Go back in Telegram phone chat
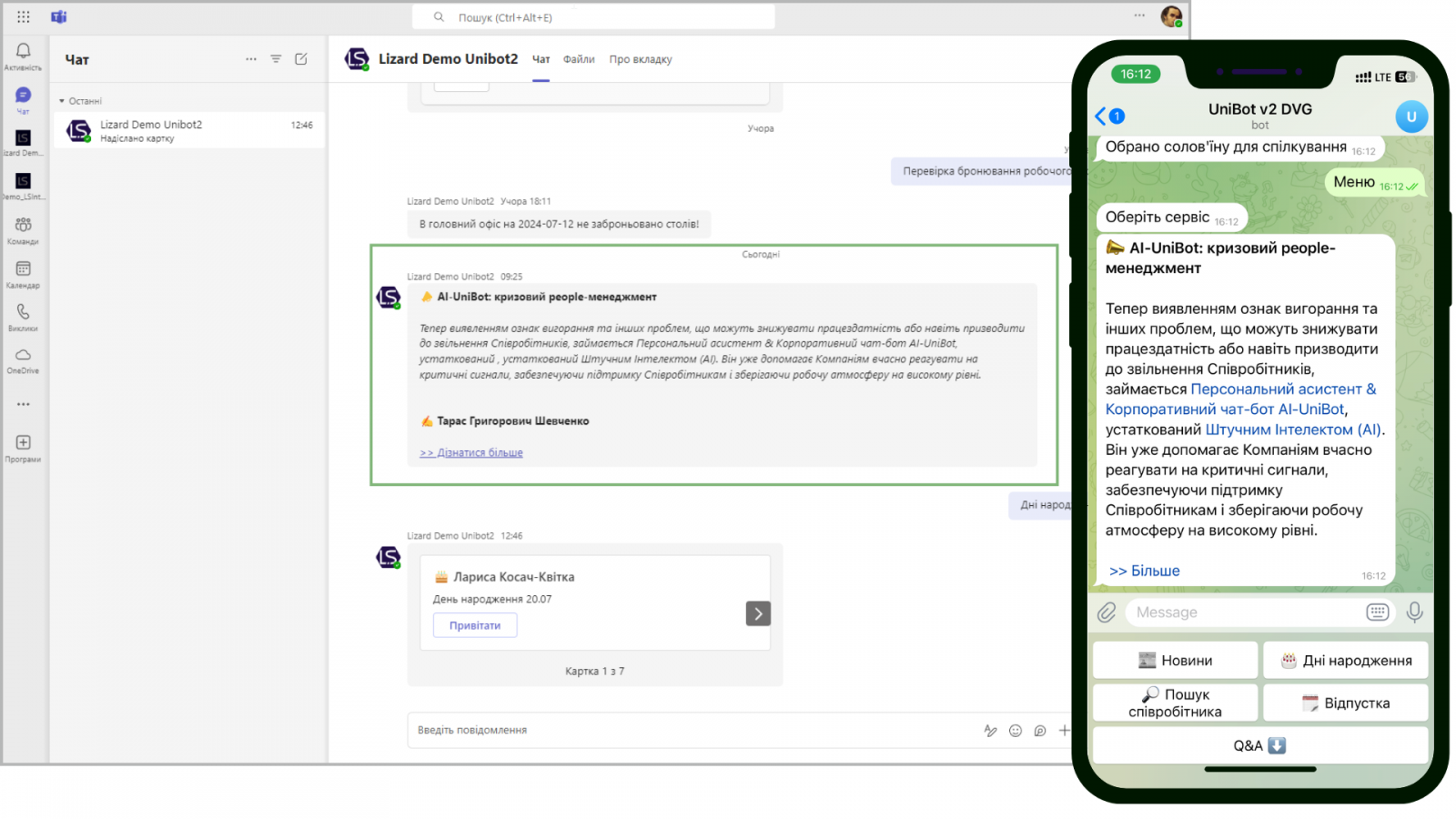Viewport: 1456px width, 819px height. pyautogui.click(x=1100, y=116)
